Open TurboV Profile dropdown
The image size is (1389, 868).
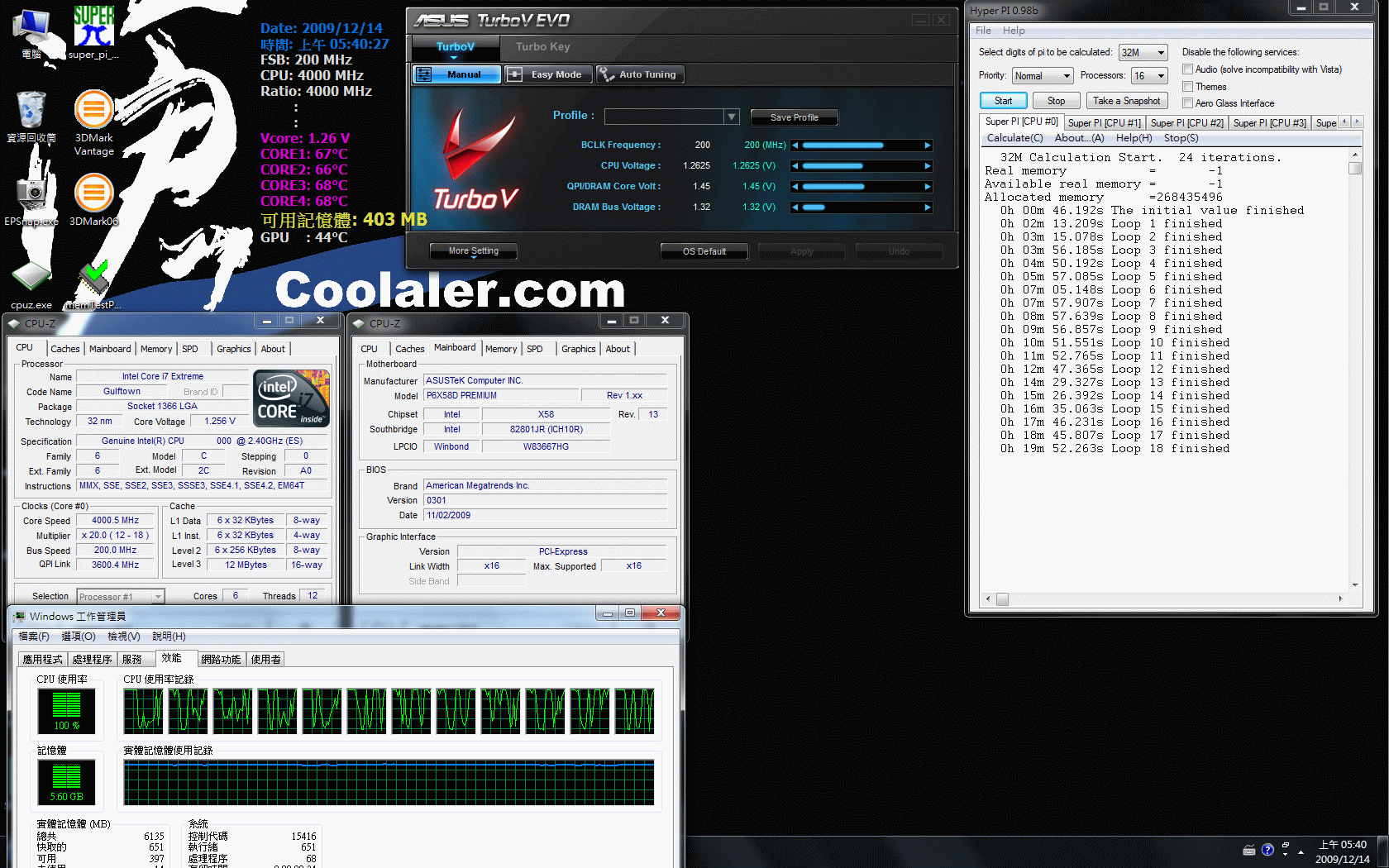click(x=732, y=117)
